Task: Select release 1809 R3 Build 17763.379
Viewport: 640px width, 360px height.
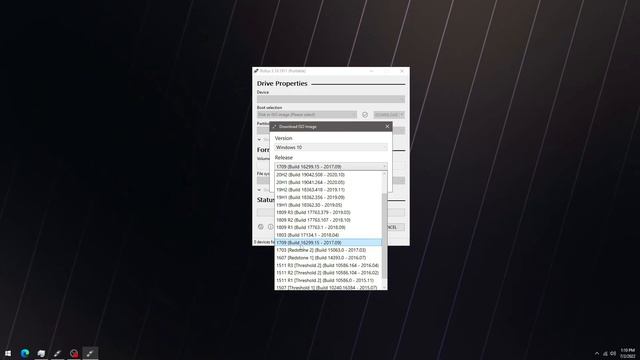Action: (328, 212)
